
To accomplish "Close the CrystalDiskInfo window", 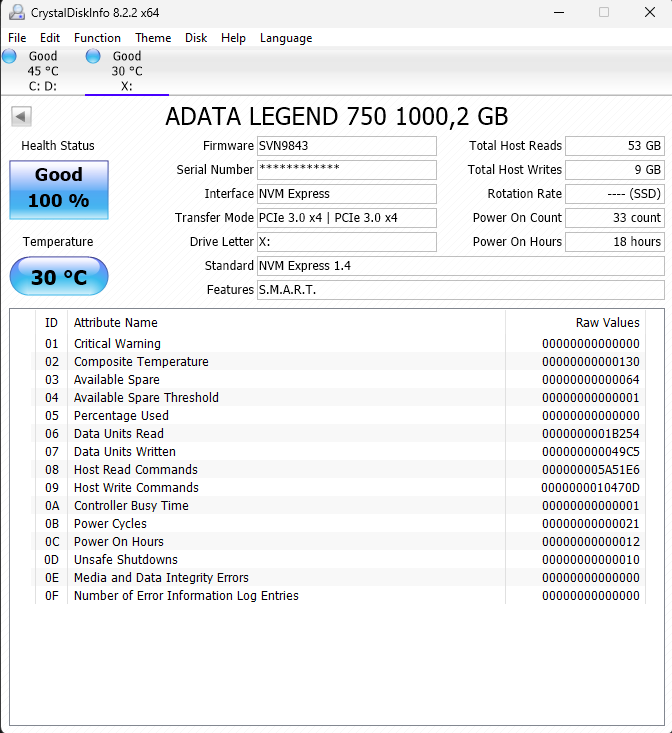I will tap(650, 13).
